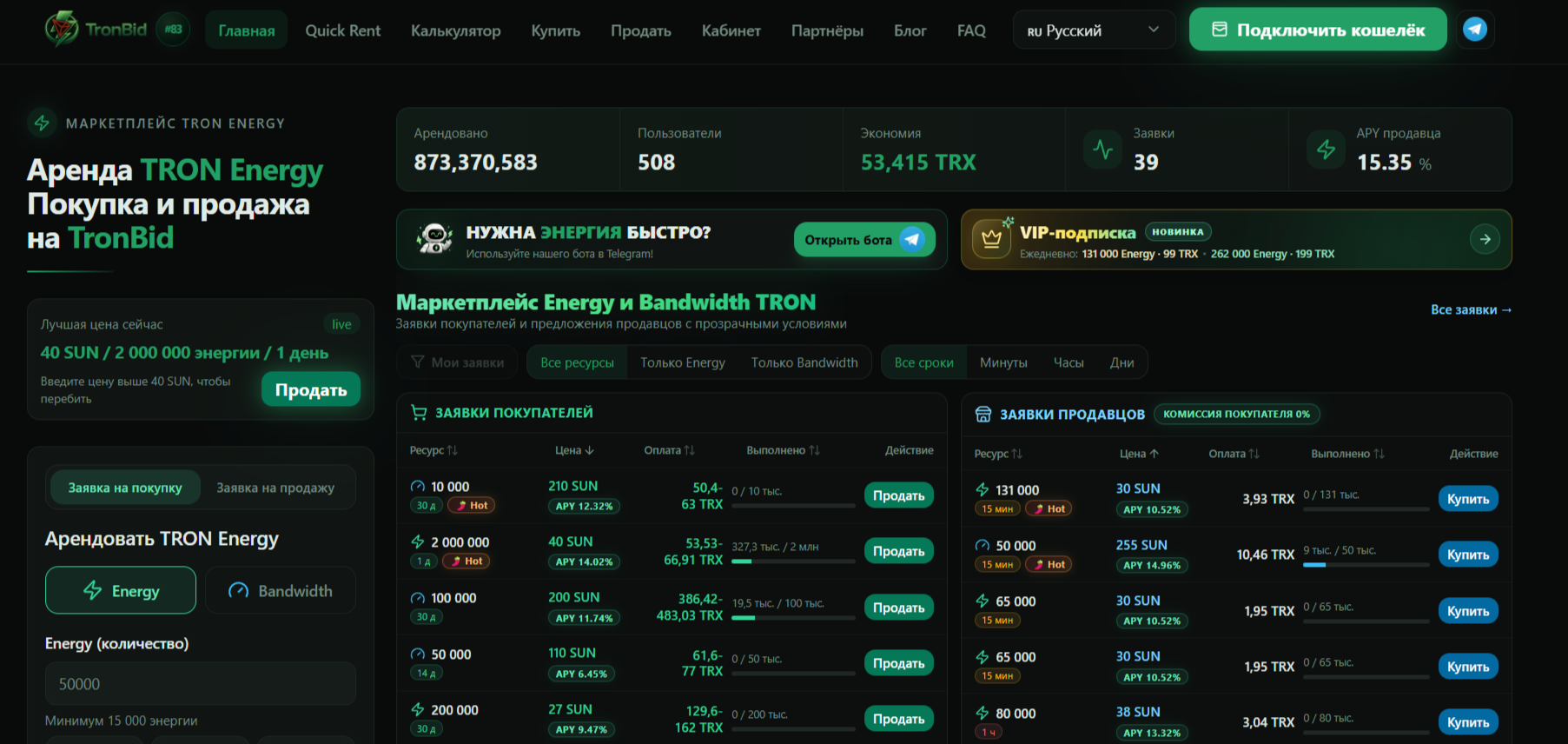Sort buyer orders by Цена
Viewport: 1568px width, 744px height.
574,450
